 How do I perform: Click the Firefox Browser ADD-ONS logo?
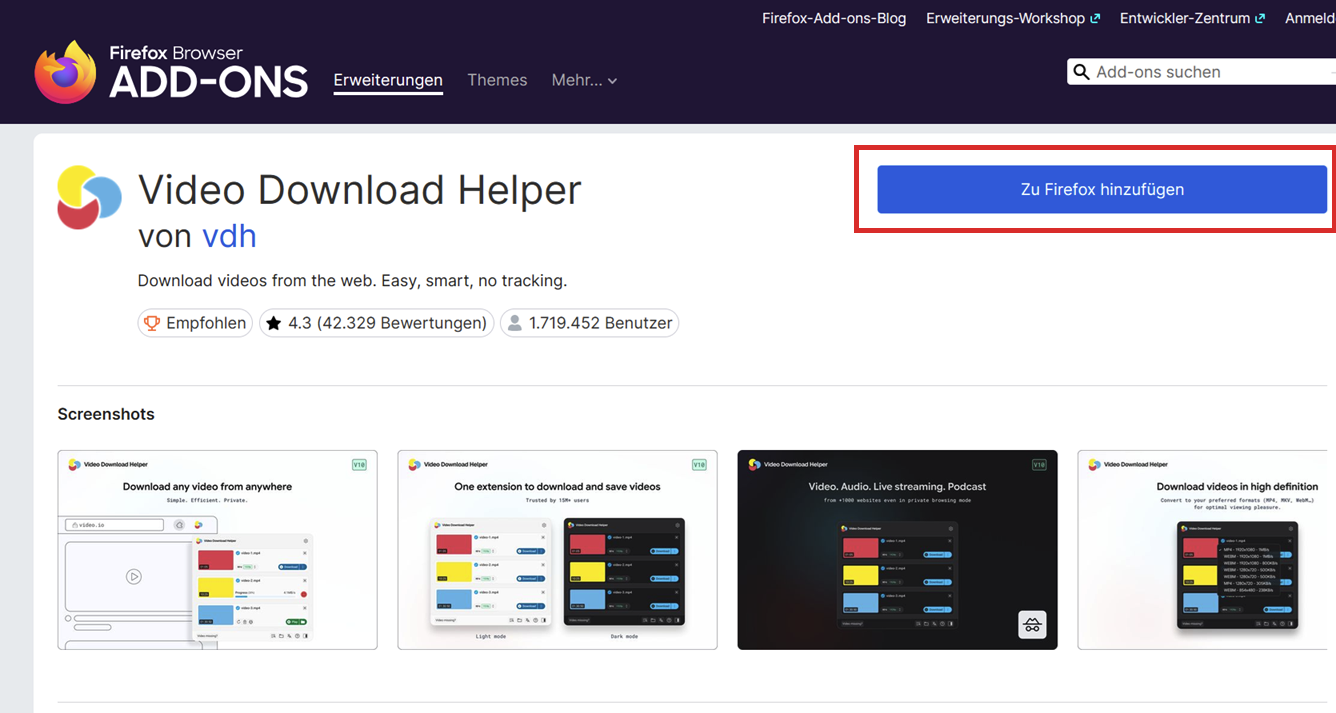171,72
